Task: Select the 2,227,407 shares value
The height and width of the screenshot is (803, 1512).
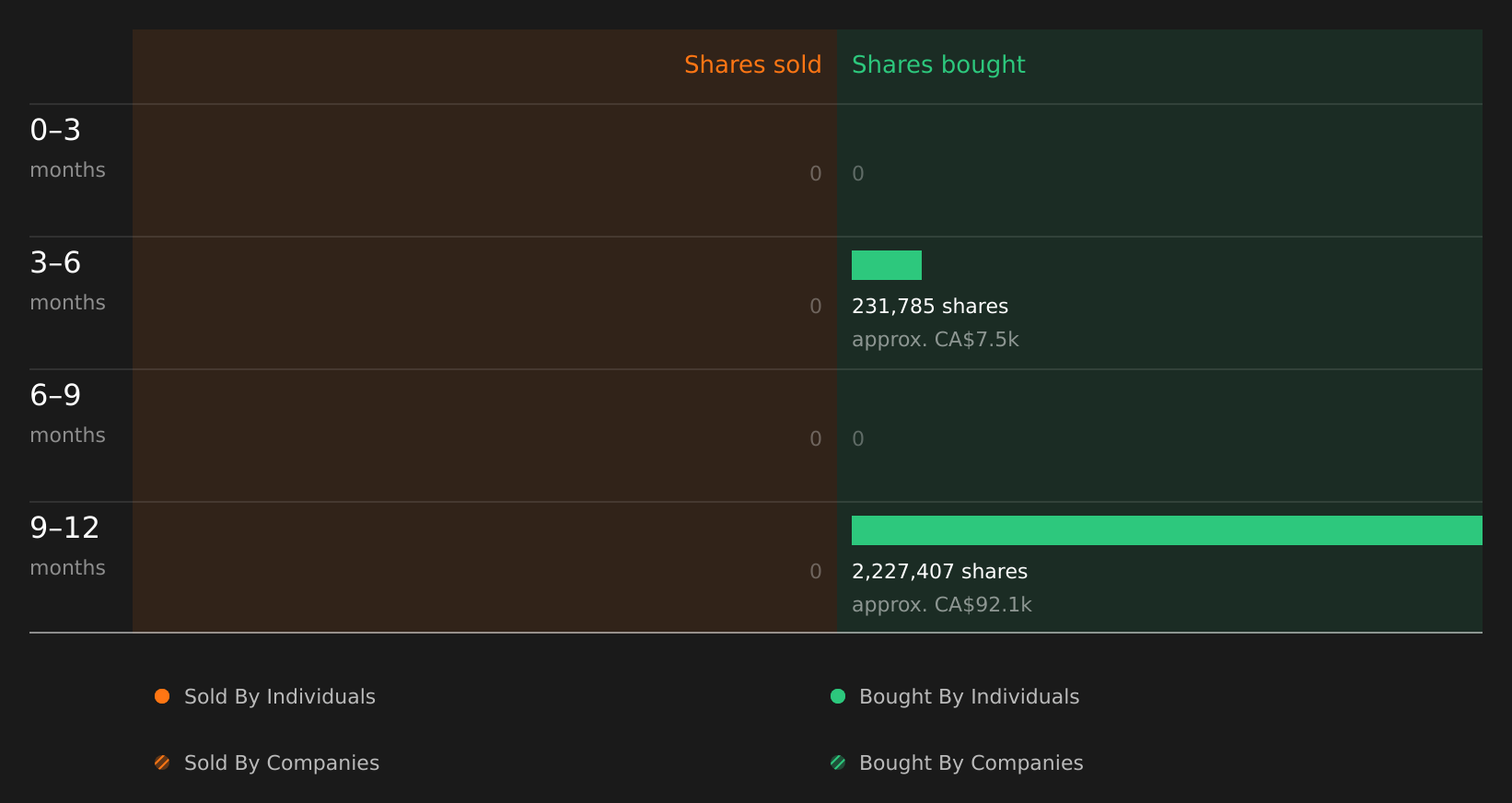Action: tap(939, 572)
